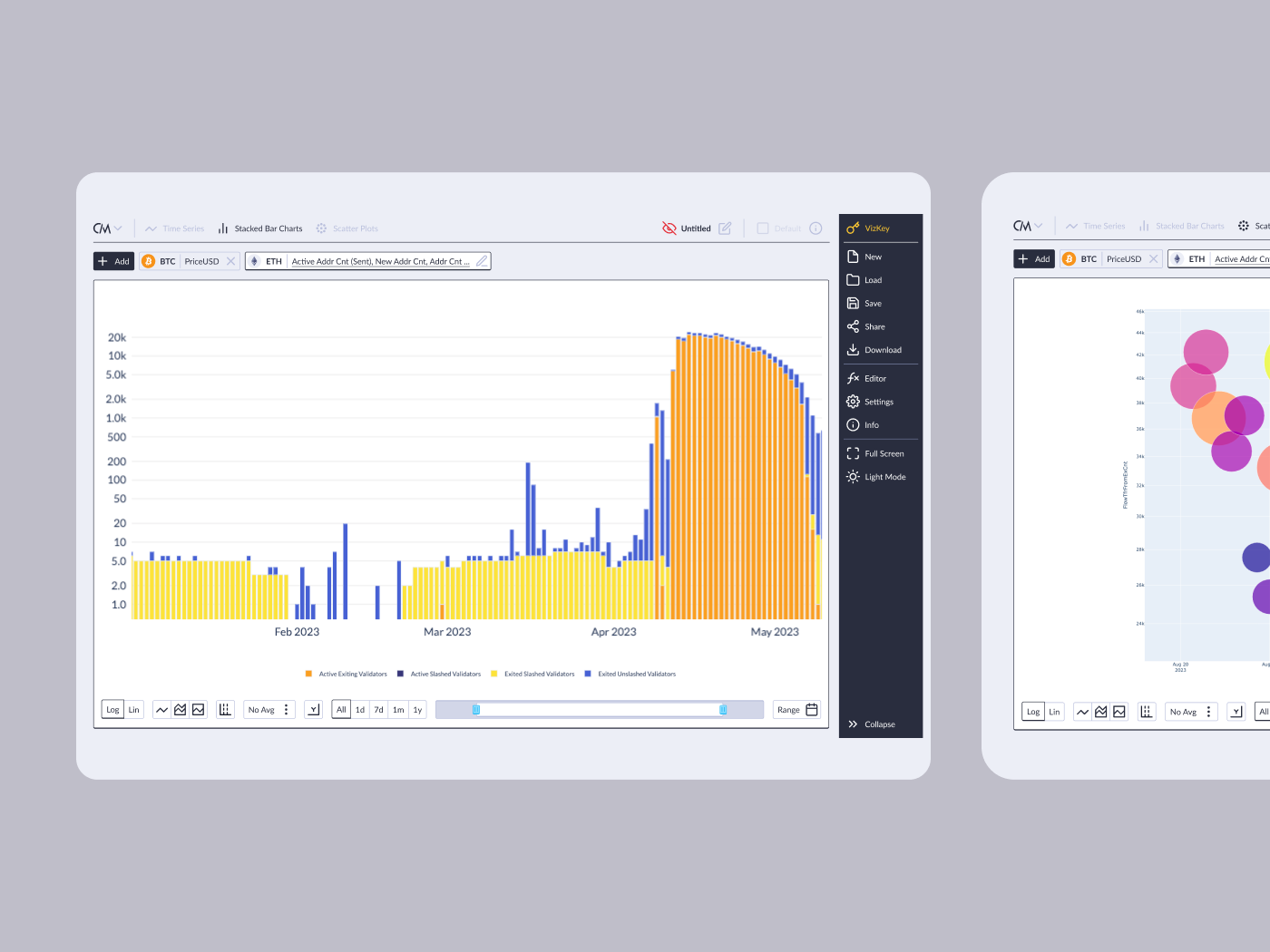The width and height of the screenshot is (1270, 952).
Task: Open CM logo dropdown in right window
Action: click(x=1028, y=226)
